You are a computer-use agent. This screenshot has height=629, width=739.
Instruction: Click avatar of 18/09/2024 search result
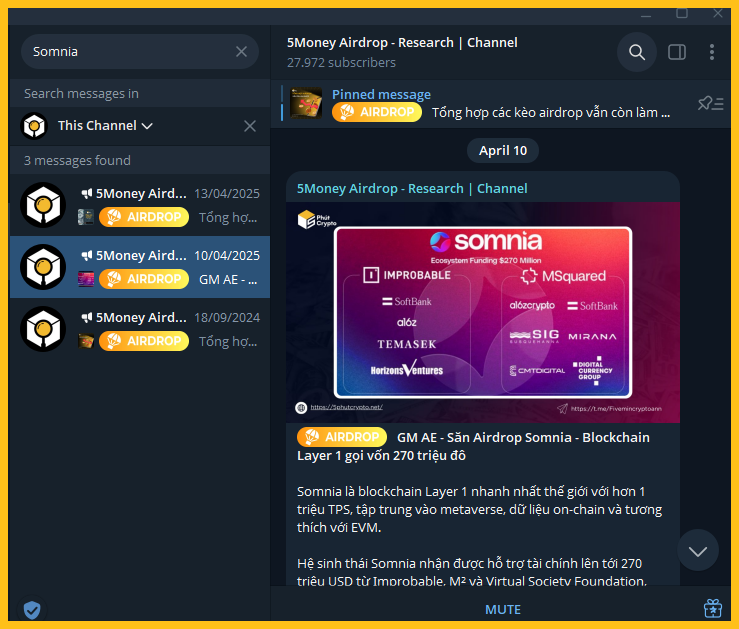(43, 329)
